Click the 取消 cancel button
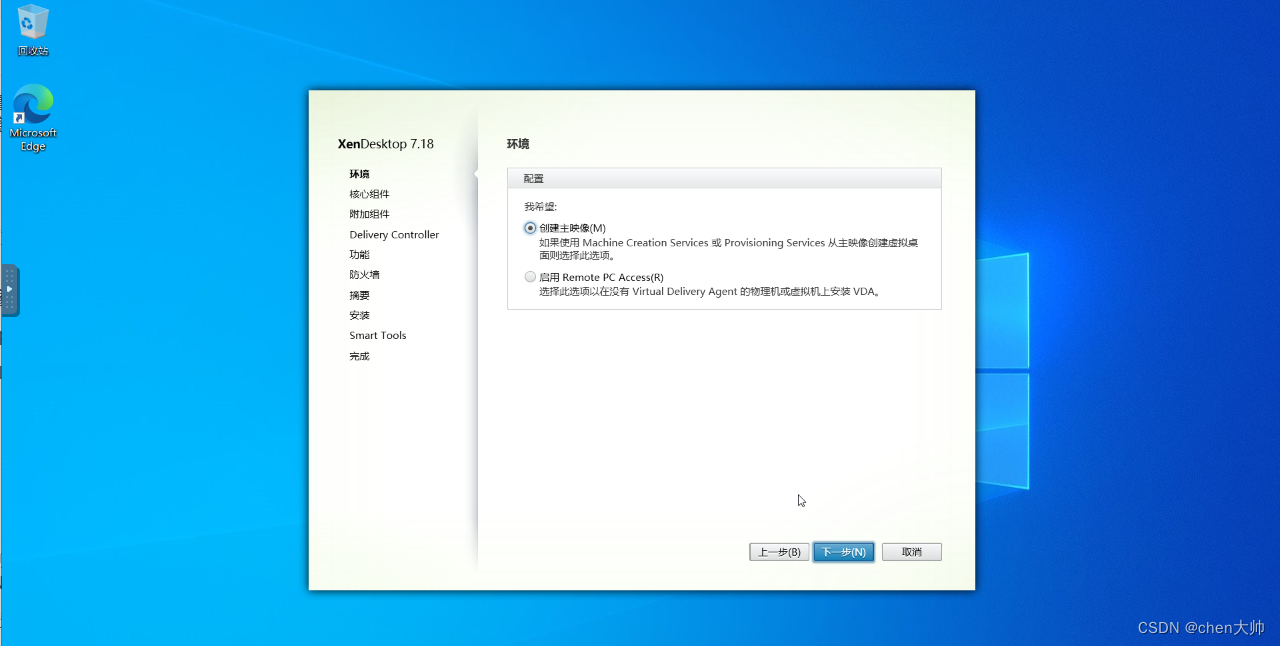 pos(911,552)
